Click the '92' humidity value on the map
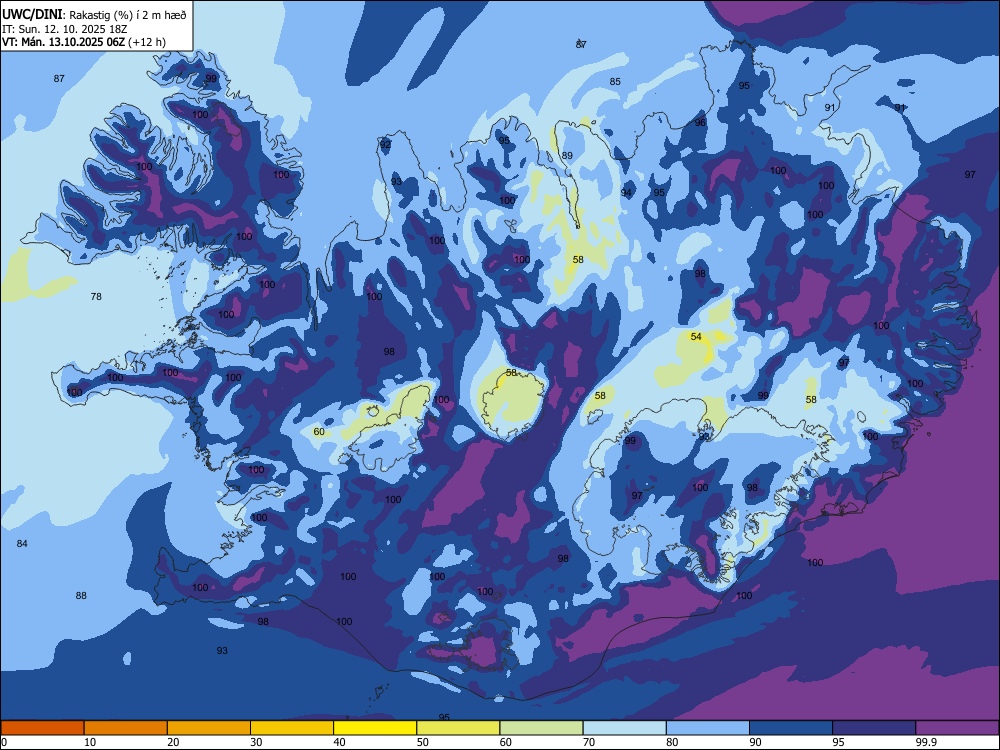1000x750 pixels. [x=385, y=145]
